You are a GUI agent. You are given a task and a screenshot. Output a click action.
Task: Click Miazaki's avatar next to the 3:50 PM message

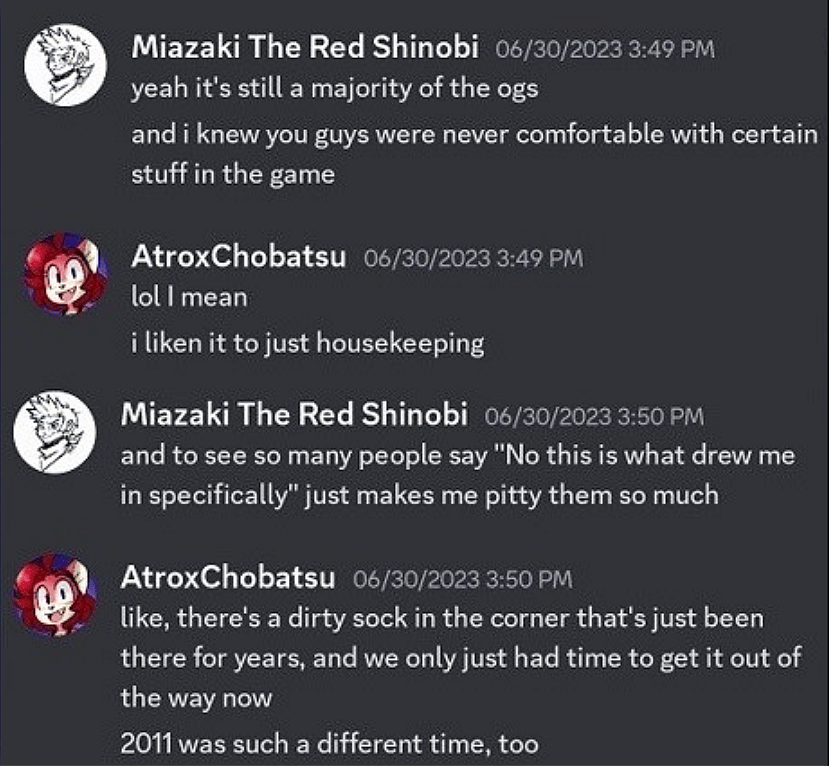pyautogui.click(x=55, y=430)
